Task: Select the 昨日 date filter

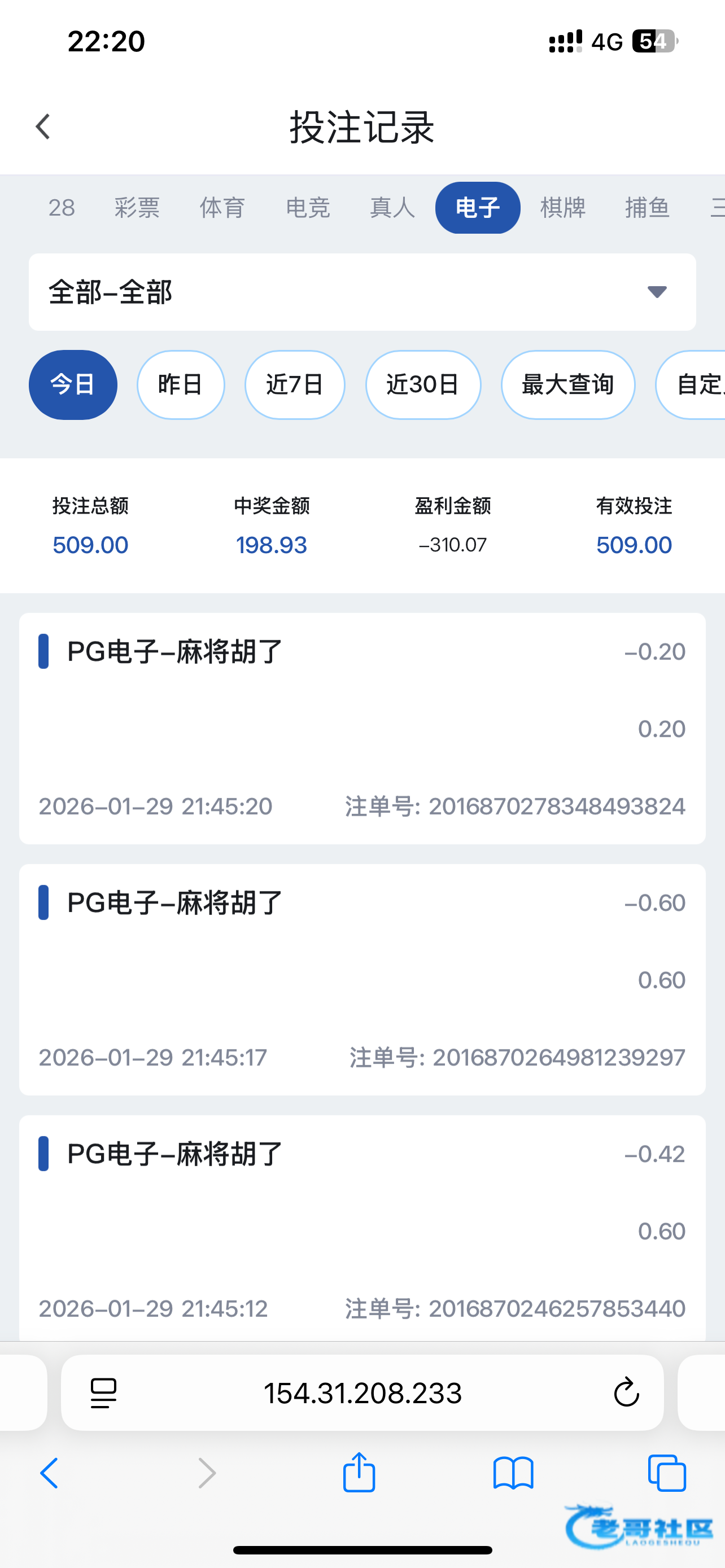Action: pos(181,385)
